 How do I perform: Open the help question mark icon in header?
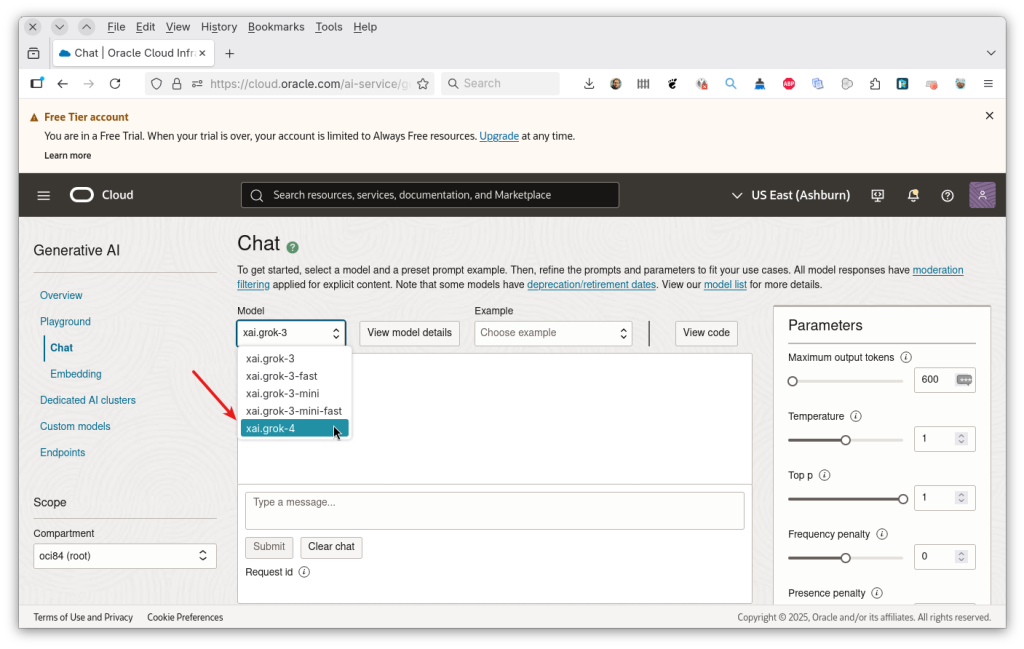coord(948,195)
